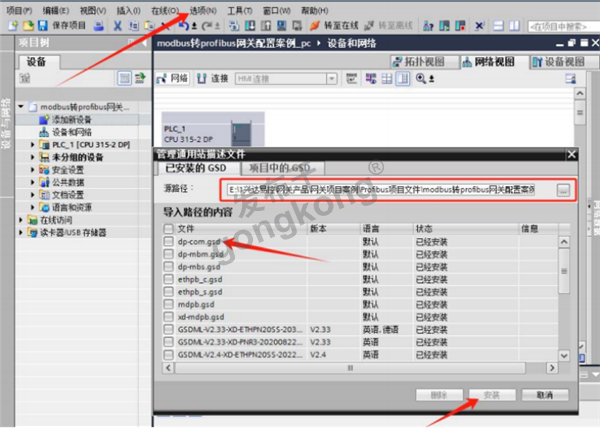The height and width of the screenshot is (428, 600).
Task: Click the 连接 connections button
Action: (x=212, y=78)
